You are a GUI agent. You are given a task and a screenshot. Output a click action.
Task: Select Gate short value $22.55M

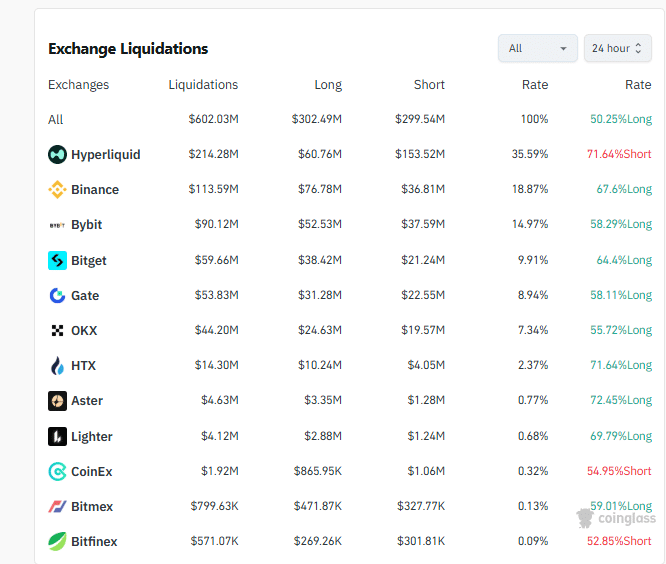click(x=423, y=295)
